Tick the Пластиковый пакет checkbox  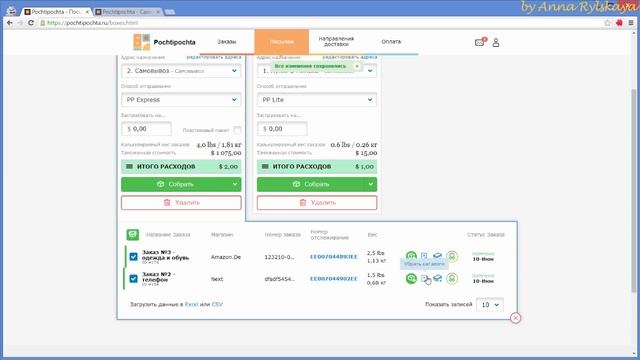(x=237, y=130)
